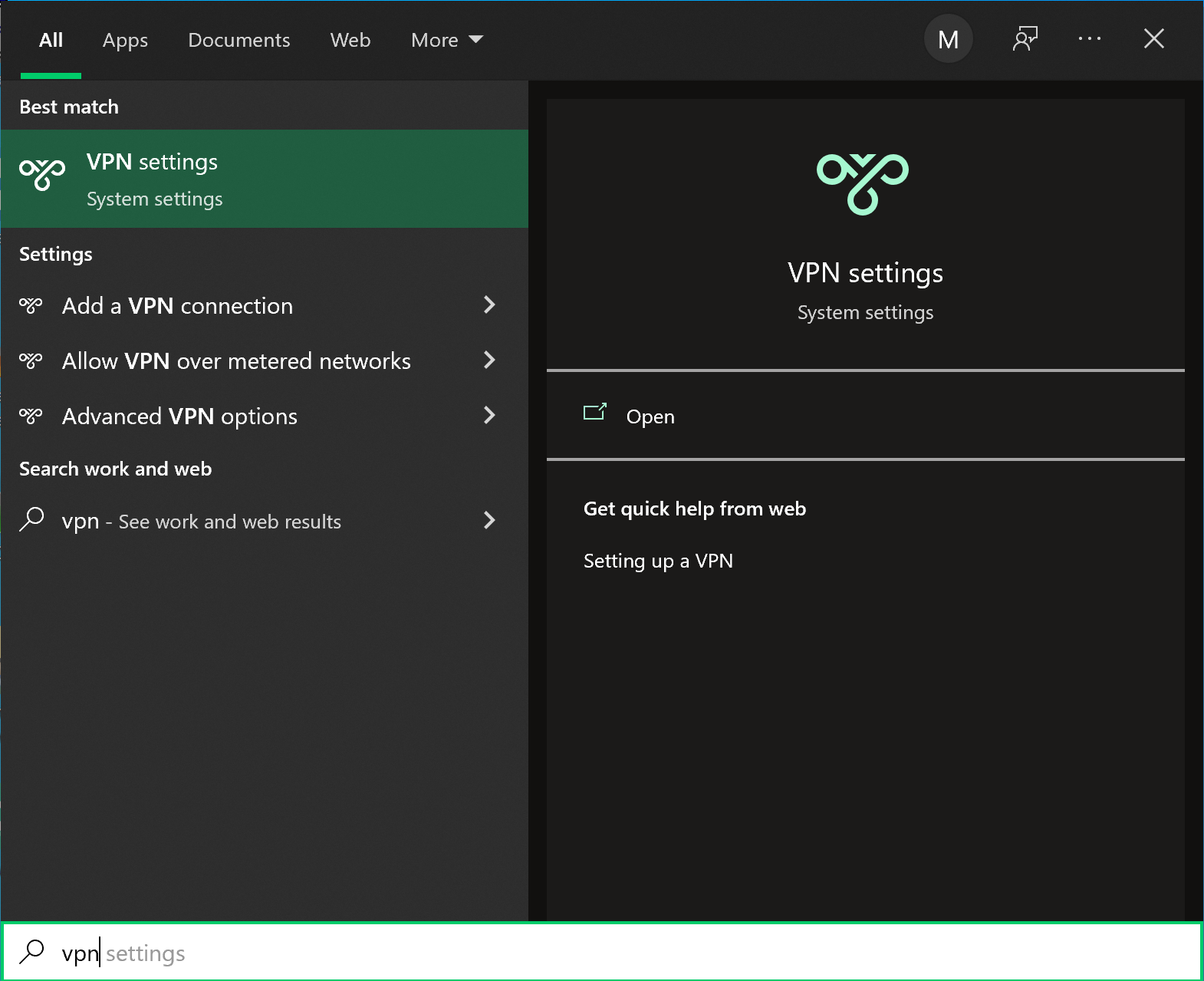The image size is (1204, 981).
Task: Click the VPN icon in Best match result
Action: [42, 175]
